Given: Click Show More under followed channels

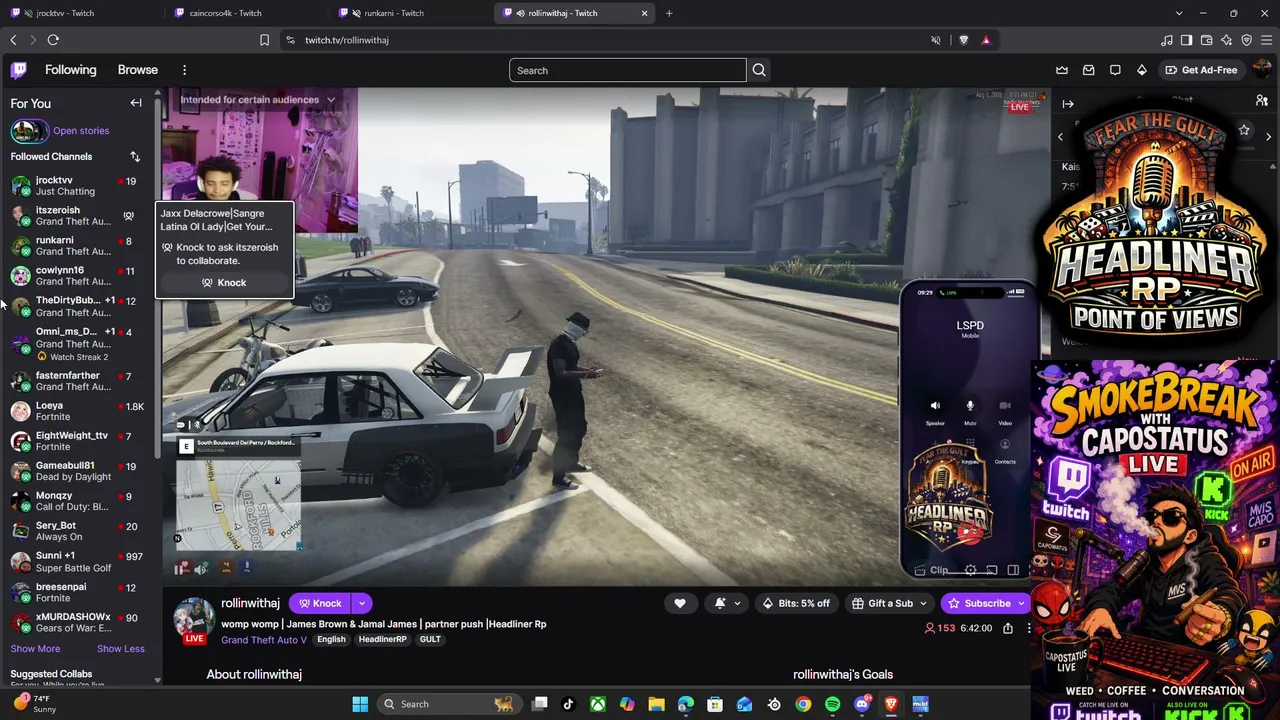Looking at the screenshot, I should pos(35,649).
